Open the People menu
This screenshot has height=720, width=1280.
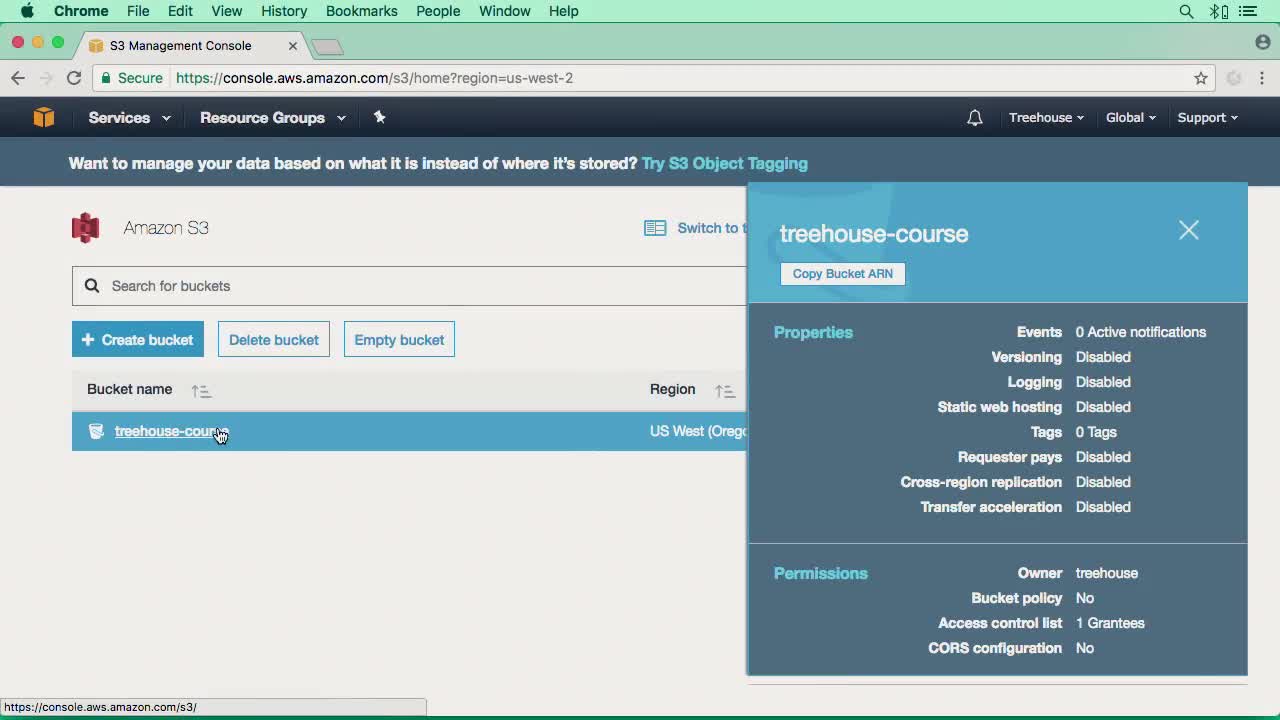(x=438, y=11)
